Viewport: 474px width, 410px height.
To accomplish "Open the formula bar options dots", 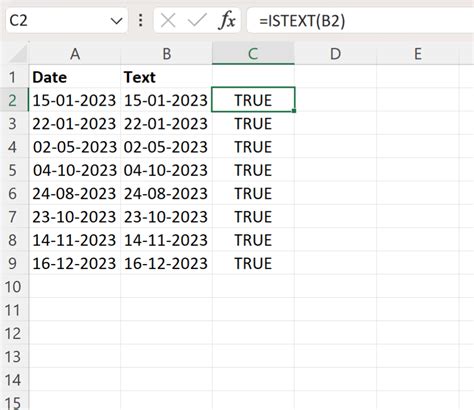I will coord(141,21).
